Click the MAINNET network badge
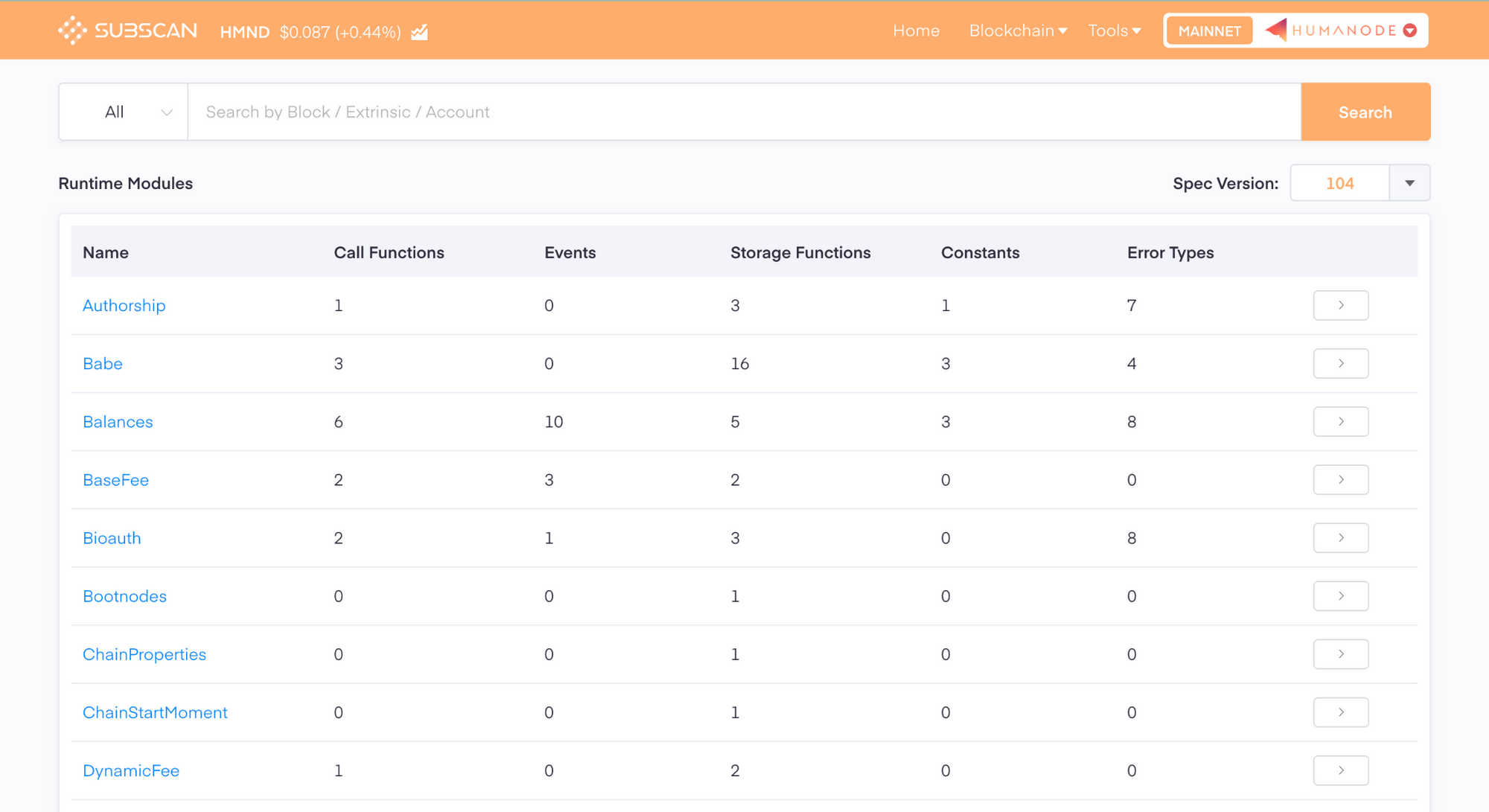Viewport: 1489px width, 812px height. [1209, 31]
